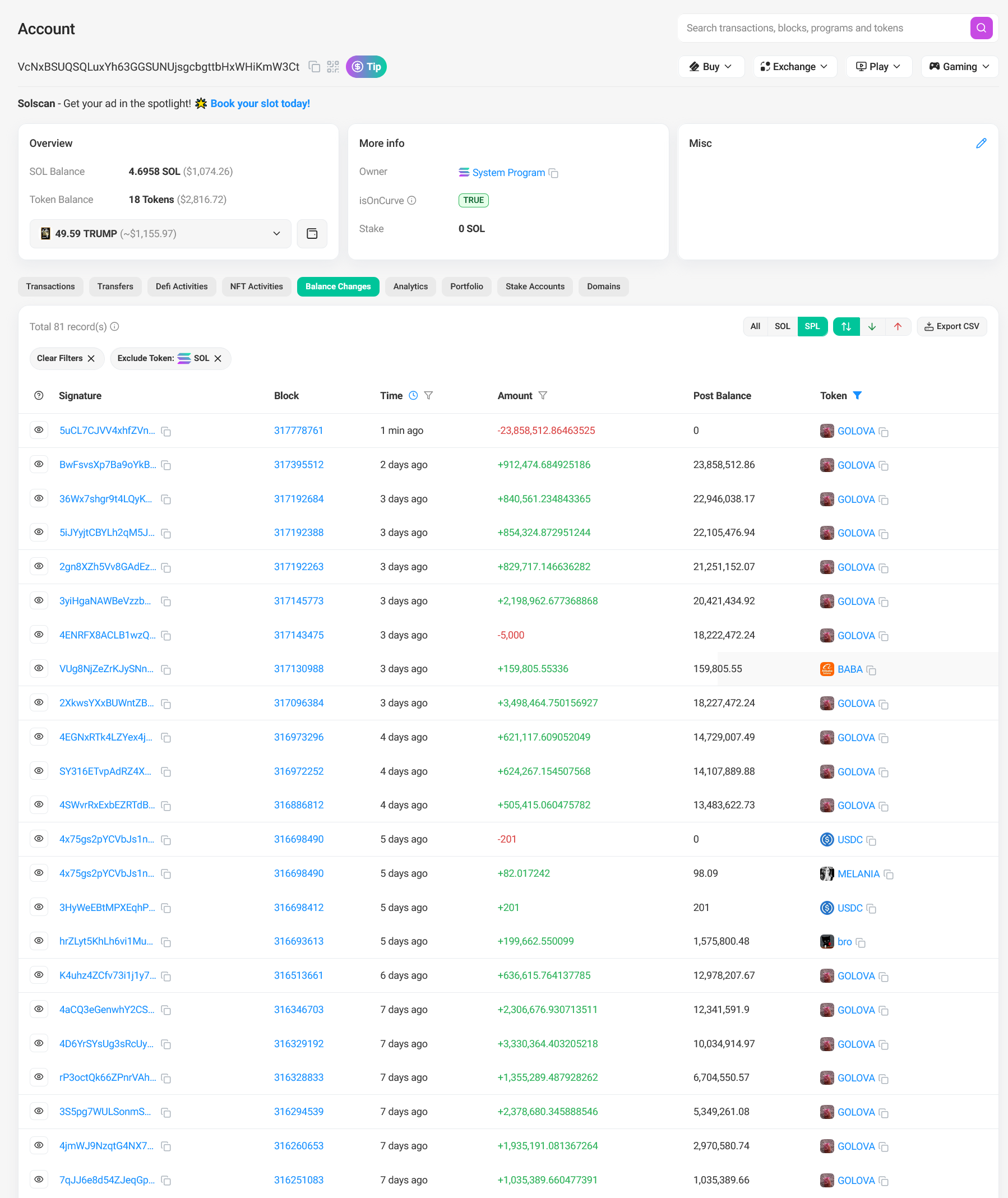Focus the search transactions input field
The width and height of the screenshot is (1008, 1198).
(823, 28)
